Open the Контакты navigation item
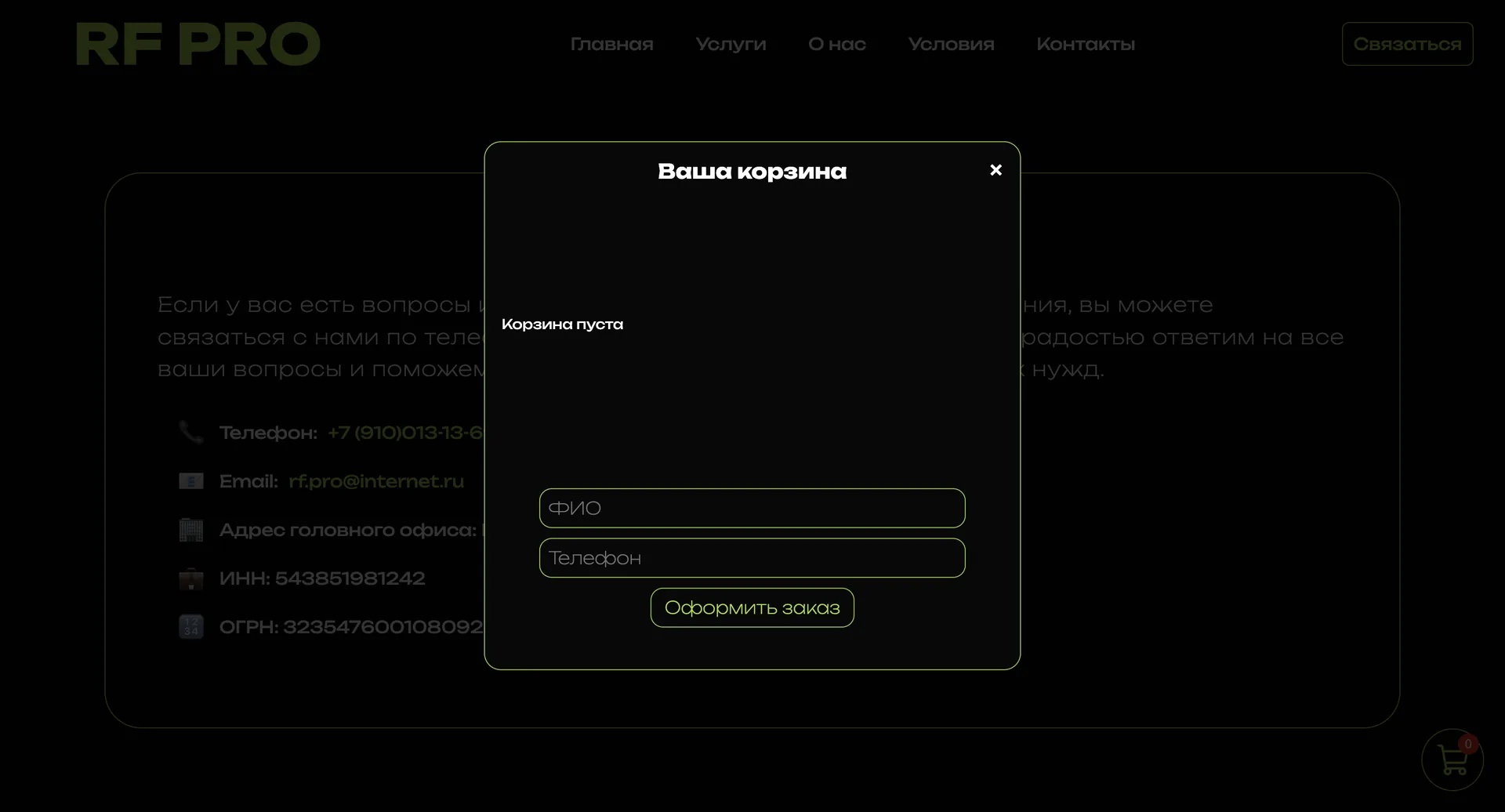Screen dimensions: 1505x812 click(x=1085, y=45)
